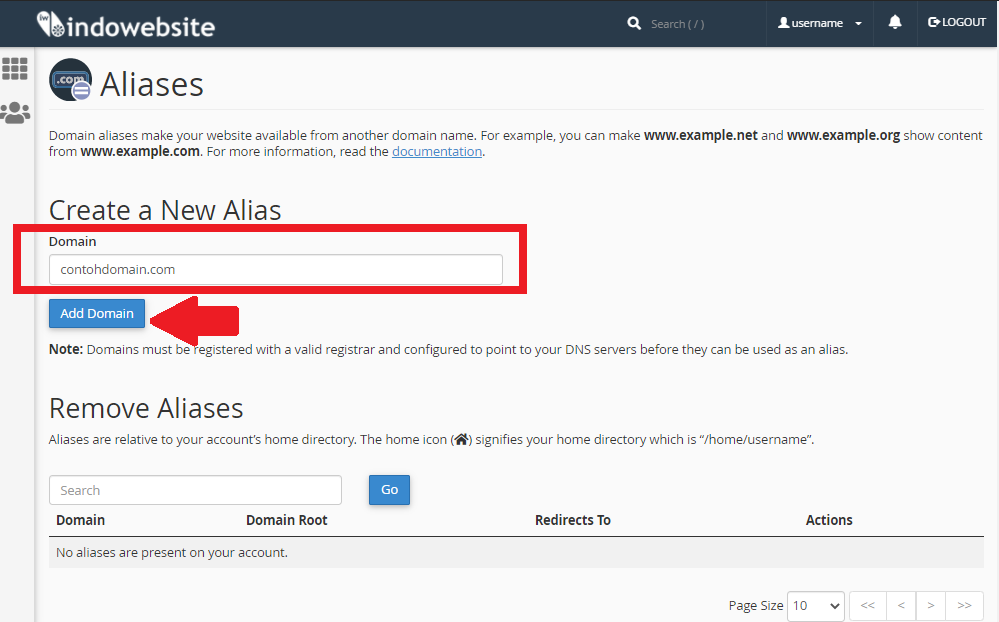
Task: Go to first page of aliases
Action: (x=867, y=606)
